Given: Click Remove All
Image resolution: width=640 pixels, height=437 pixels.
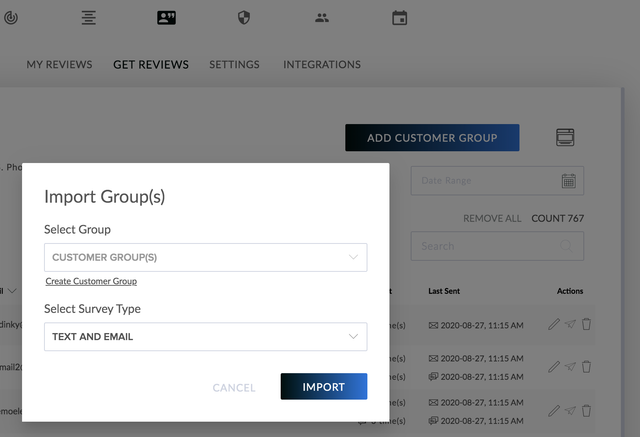Looking at the screenshot, I should click(492, 219).
